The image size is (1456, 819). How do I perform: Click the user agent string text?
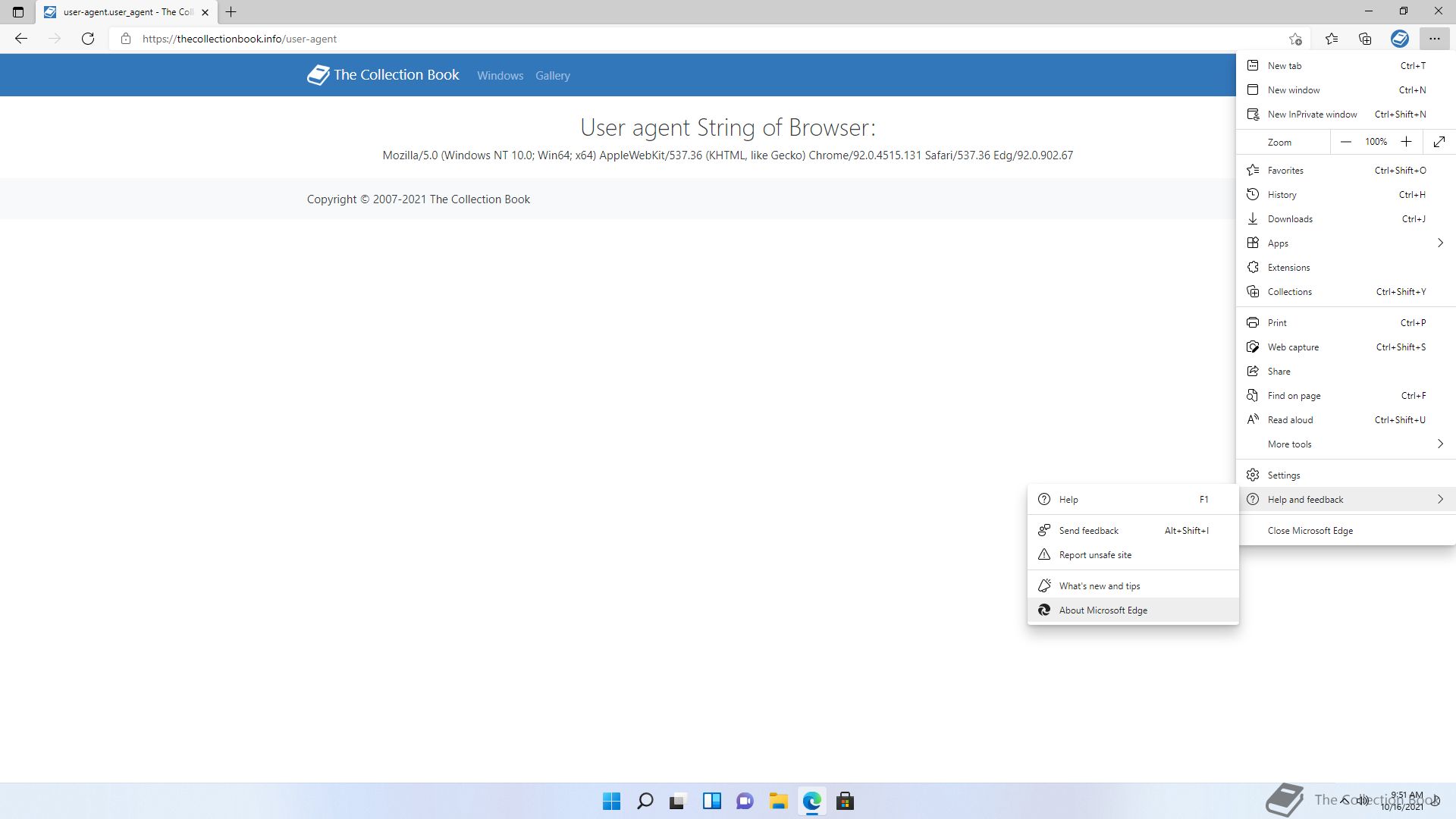click(x=727, y=155)
